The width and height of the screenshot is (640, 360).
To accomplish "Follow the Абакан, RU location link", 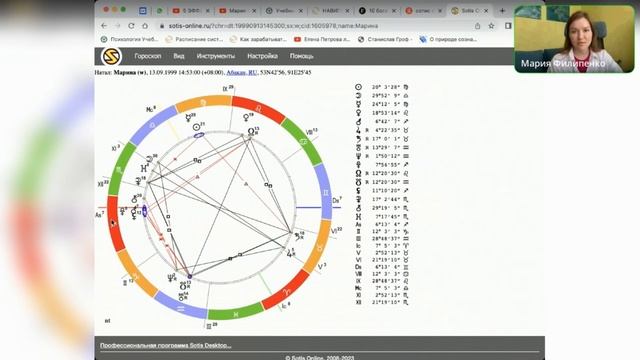I will pyautogui.click(x=242, y=72).
